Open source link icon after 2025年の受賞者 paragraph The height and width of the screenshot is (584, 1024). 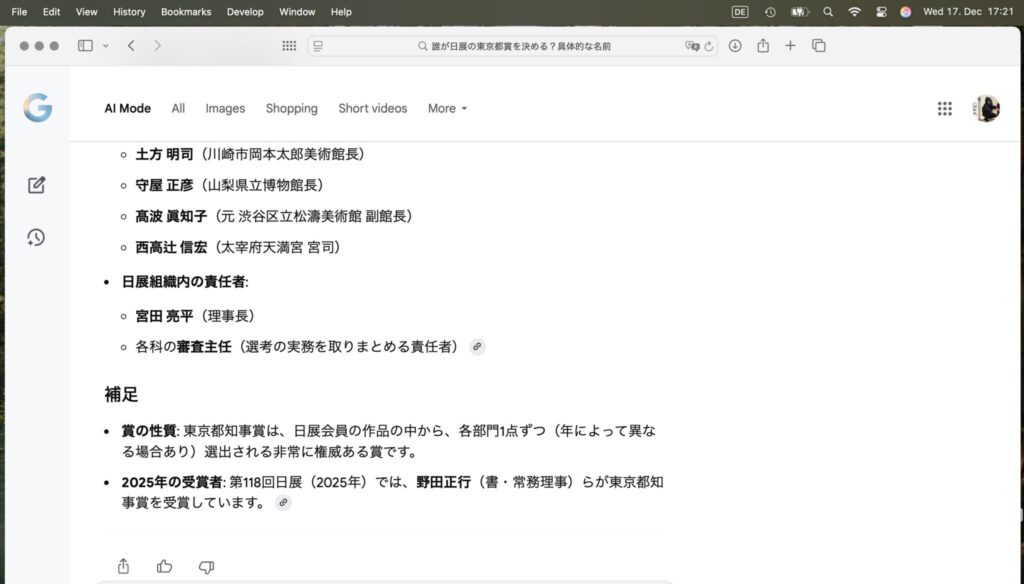pos(283,503)
